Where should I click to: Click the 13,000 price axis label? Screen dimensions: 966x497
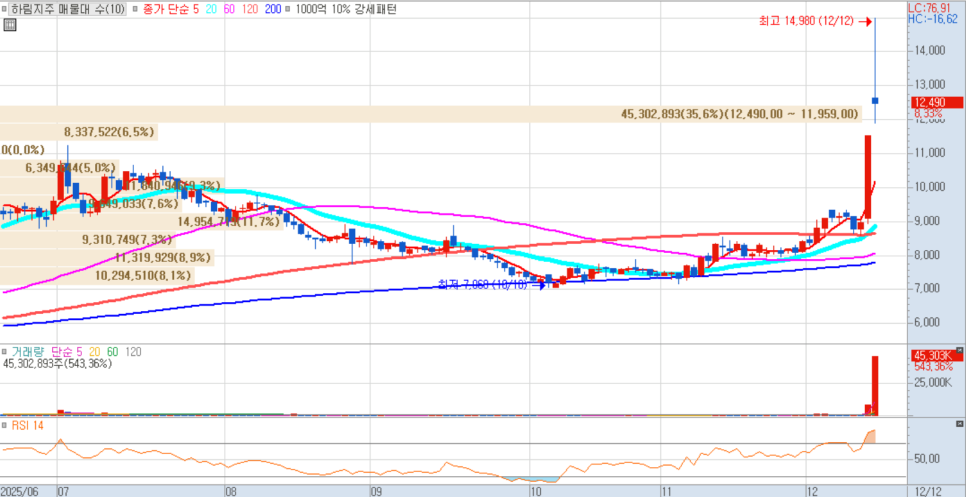pyautogui.click(x=928, y=84)
